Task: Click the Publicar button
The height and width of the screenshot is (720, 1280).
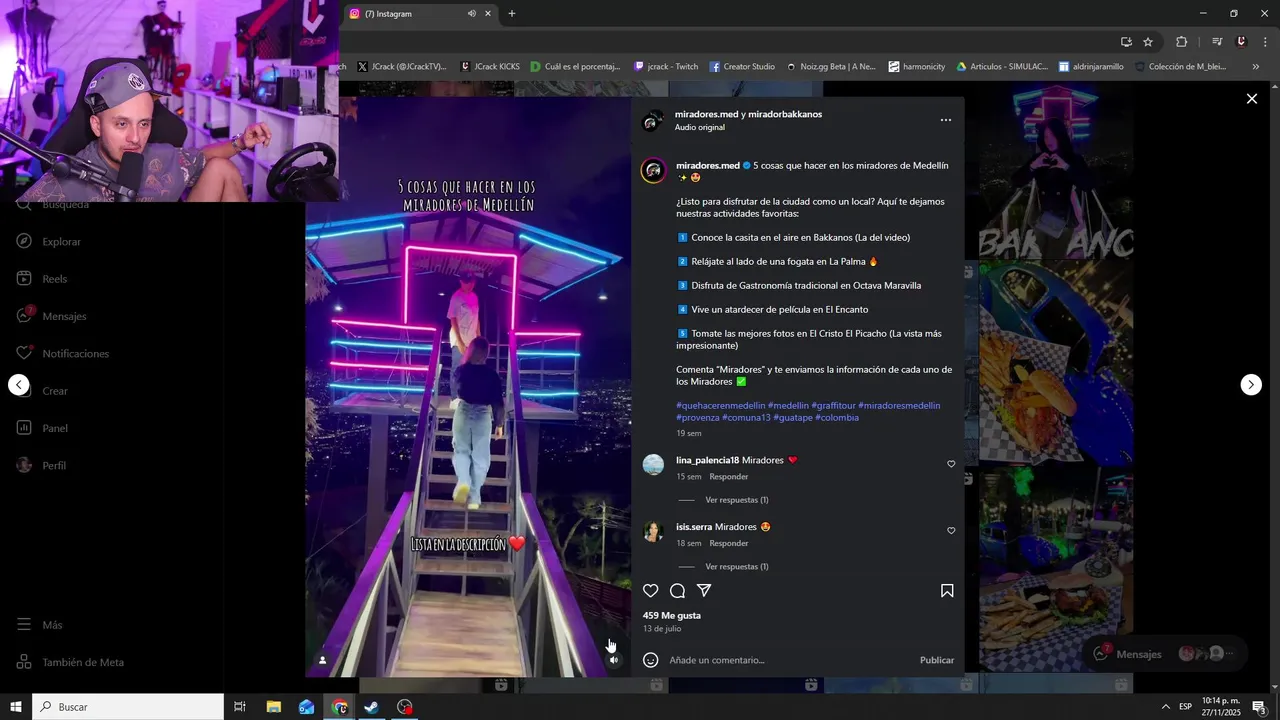Action: point(937,660)
